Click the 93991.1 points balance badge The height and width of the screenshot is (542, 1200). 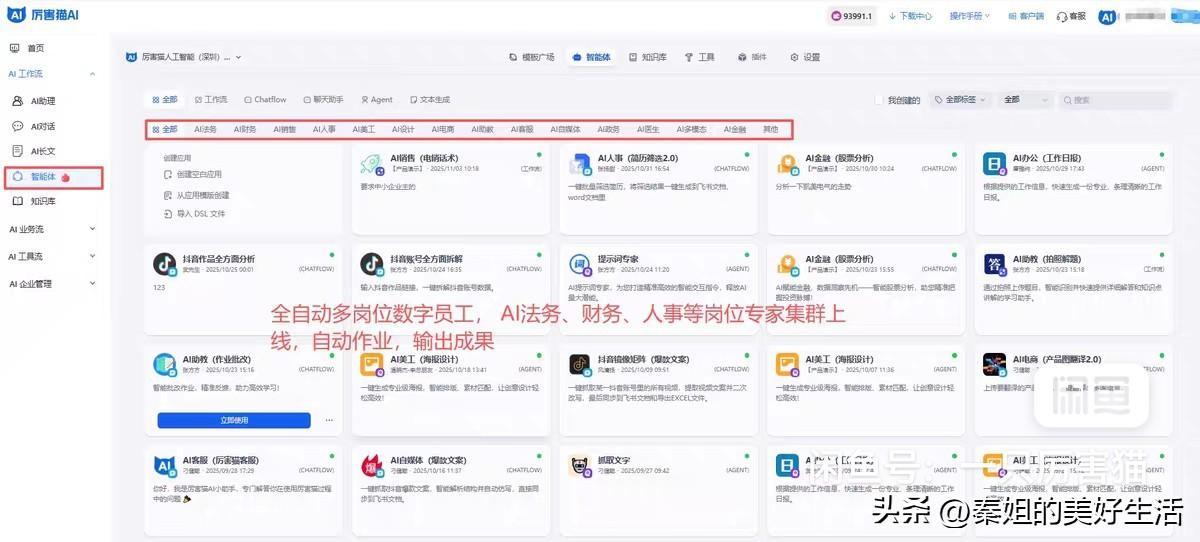coord(852,16)
